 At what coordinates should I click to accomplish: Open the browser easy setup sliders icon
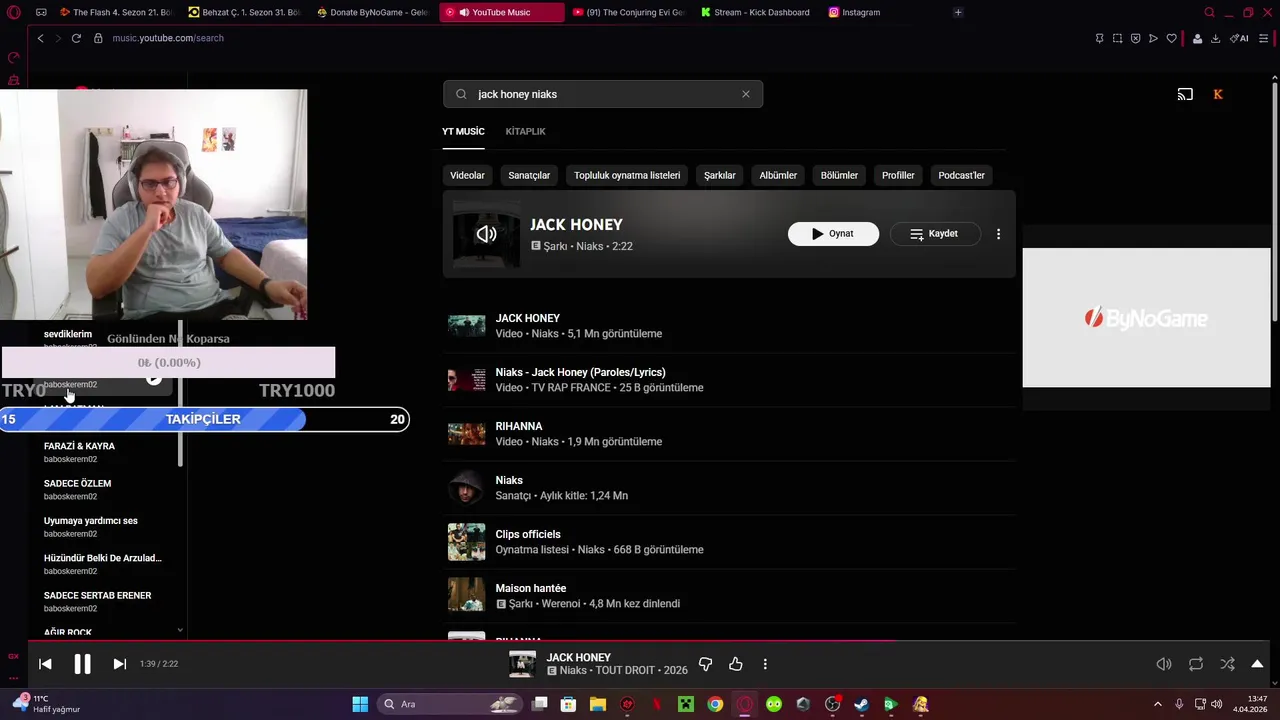point(1265,38)
